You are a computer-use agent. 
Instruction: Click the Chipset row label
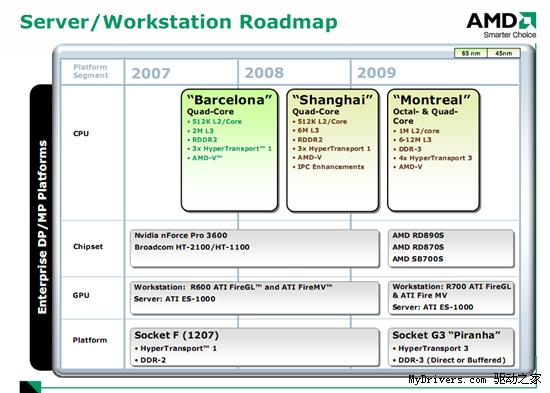pos(88,246)
